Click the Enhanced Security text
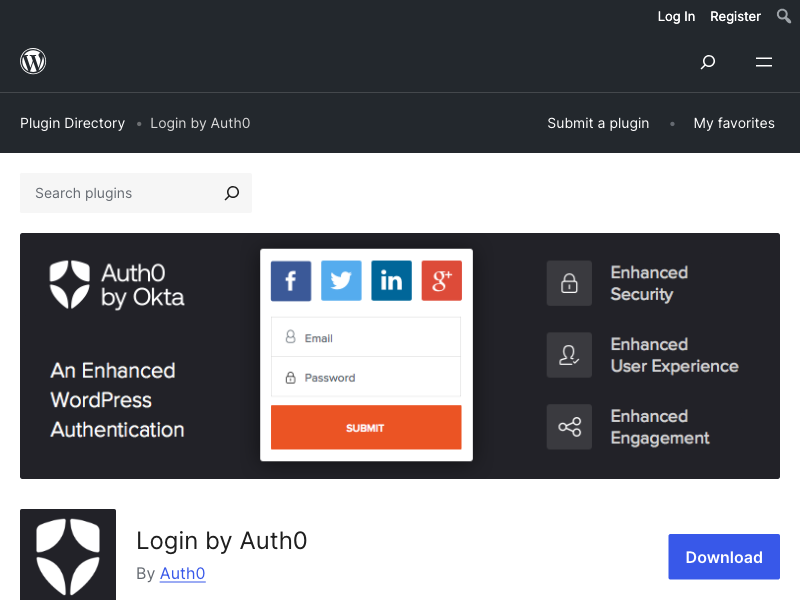This screenshot has width=800, height=600. click(649, 283)
